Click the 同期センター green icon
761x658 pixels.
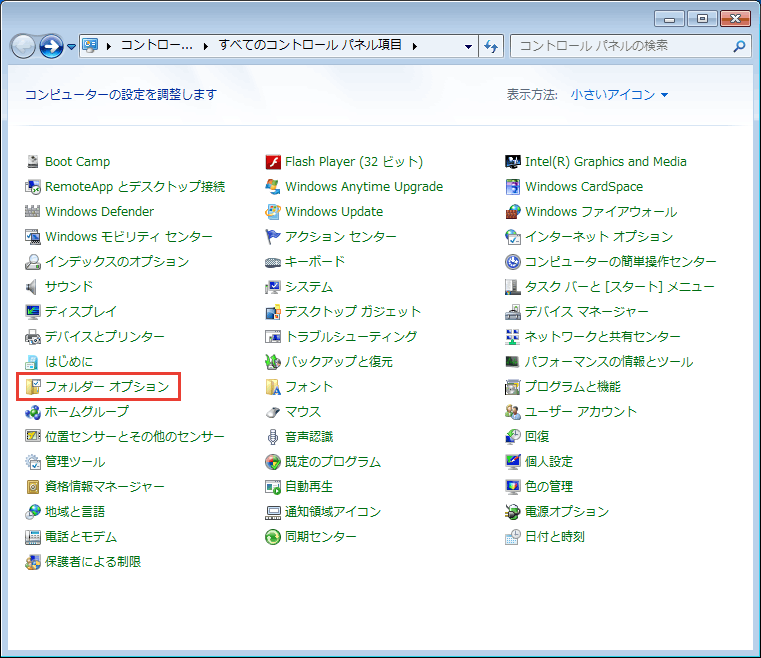pyautogui.click(x=273, y=537)
